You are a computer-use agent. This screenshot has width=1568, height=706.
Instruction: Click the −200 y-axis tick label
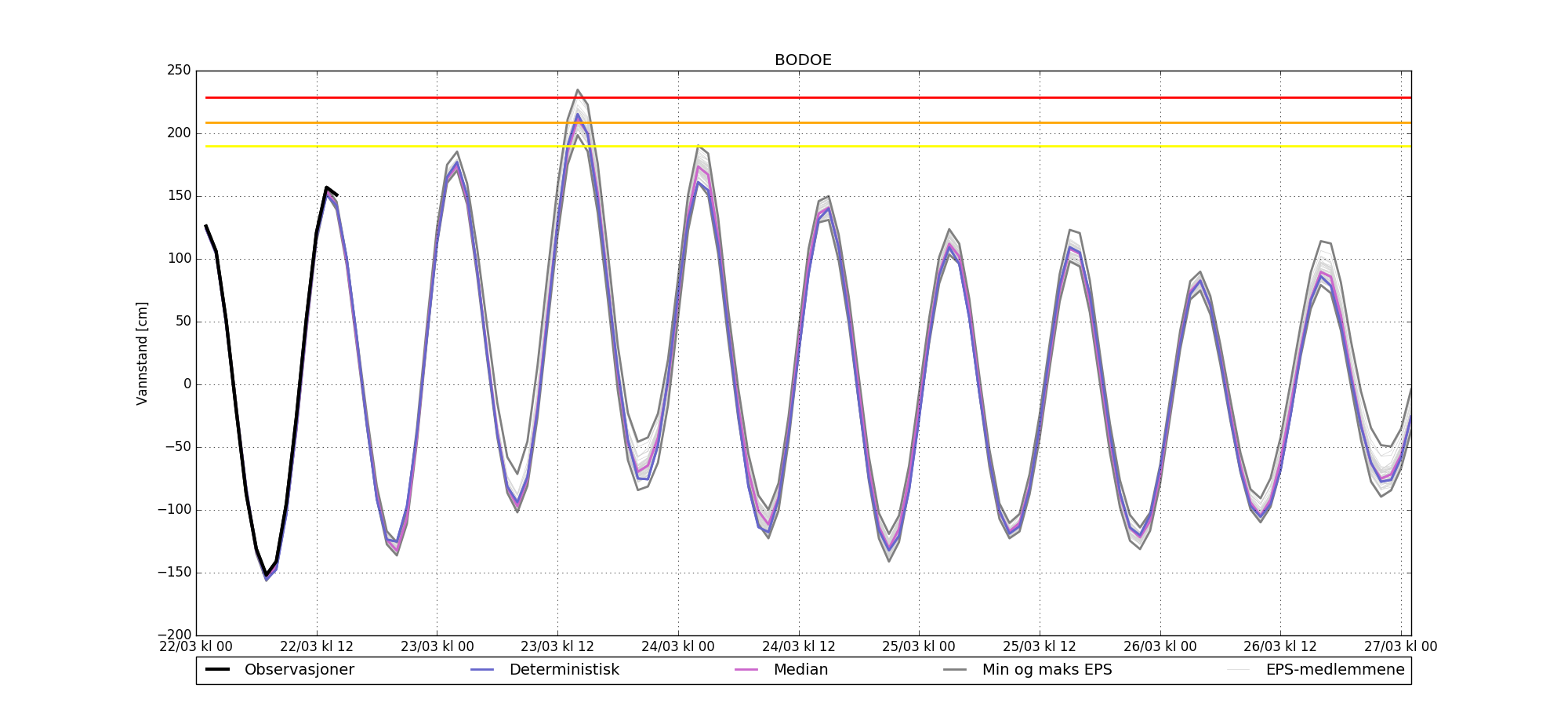tap(174, 635)
